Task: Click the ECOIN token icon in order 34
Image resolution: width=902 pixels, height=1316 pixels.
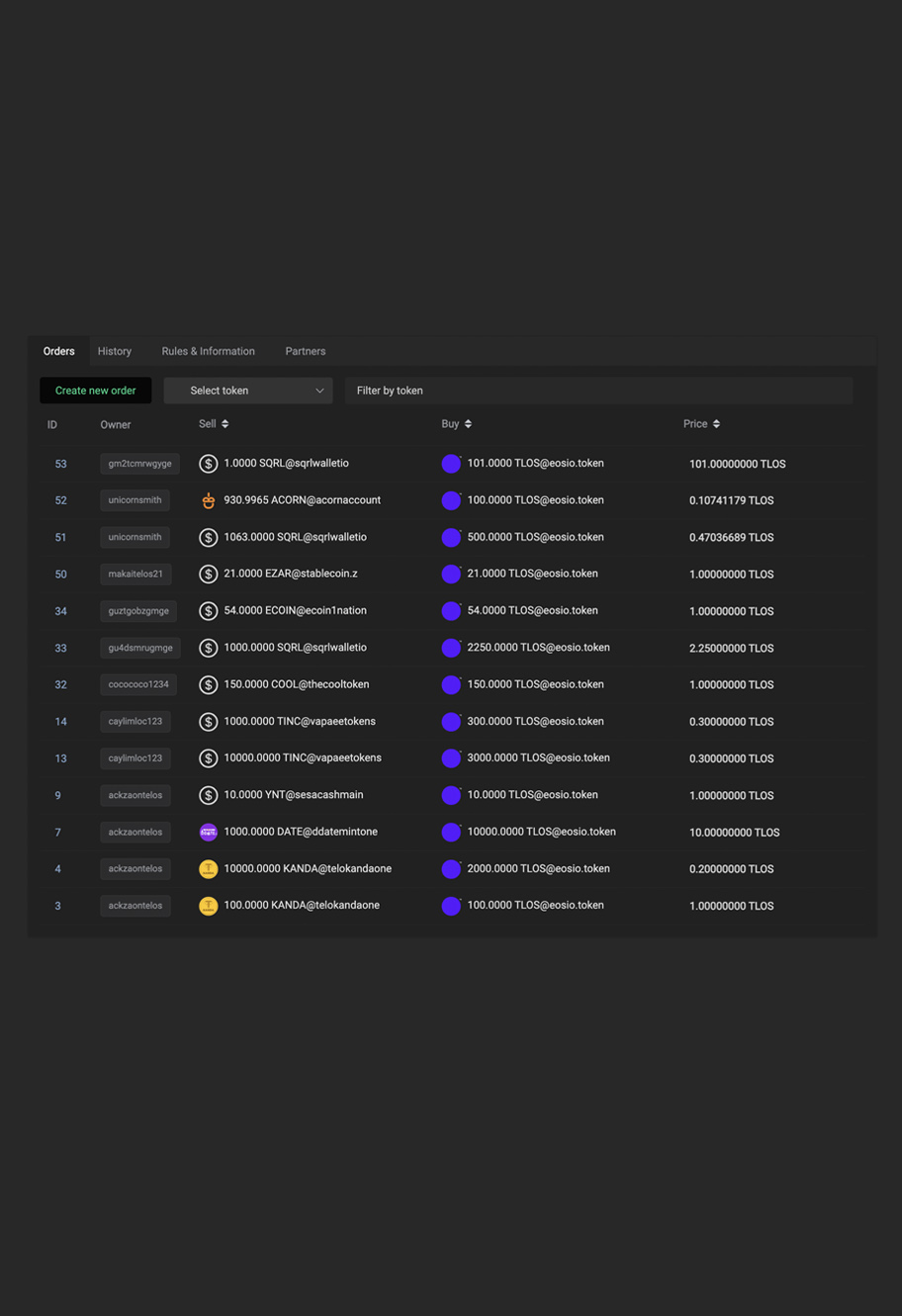Action: click(209, 610)
